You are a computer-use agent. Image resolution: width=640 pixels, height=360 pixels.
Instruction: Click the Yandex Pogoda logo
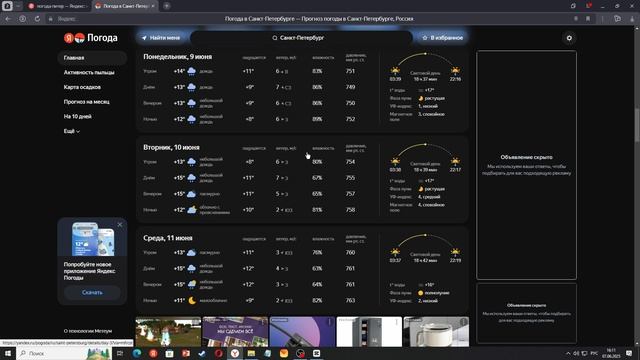pos(91,38)
